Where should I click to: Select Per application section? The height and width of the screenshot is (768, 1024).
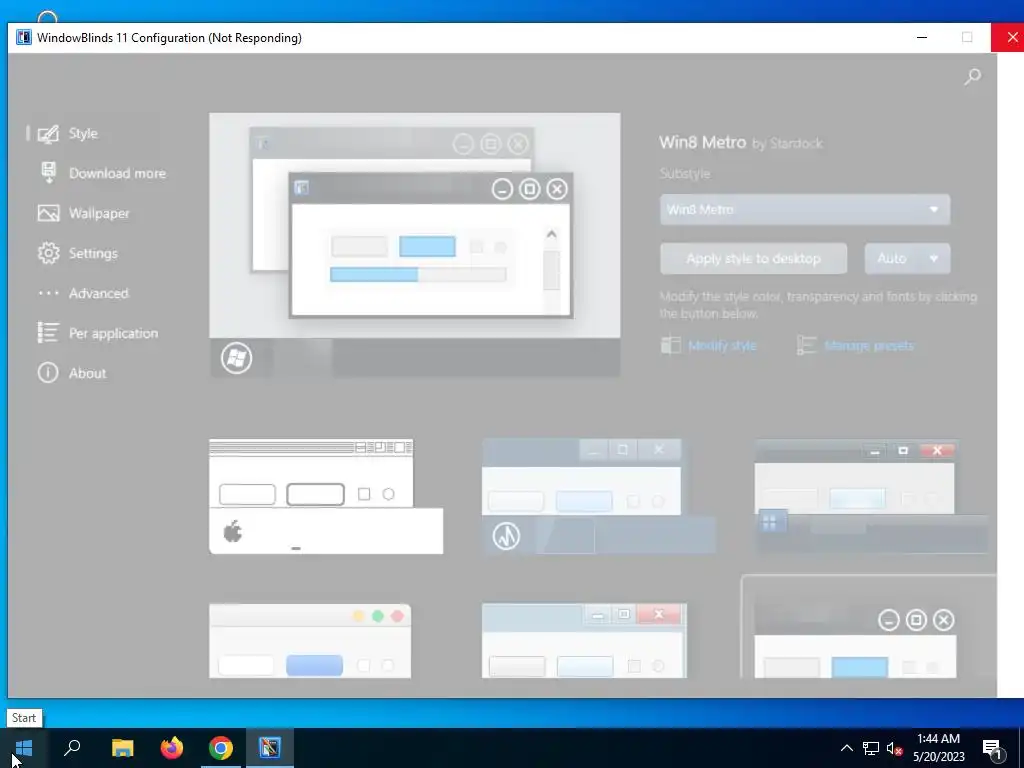point(114,333)
